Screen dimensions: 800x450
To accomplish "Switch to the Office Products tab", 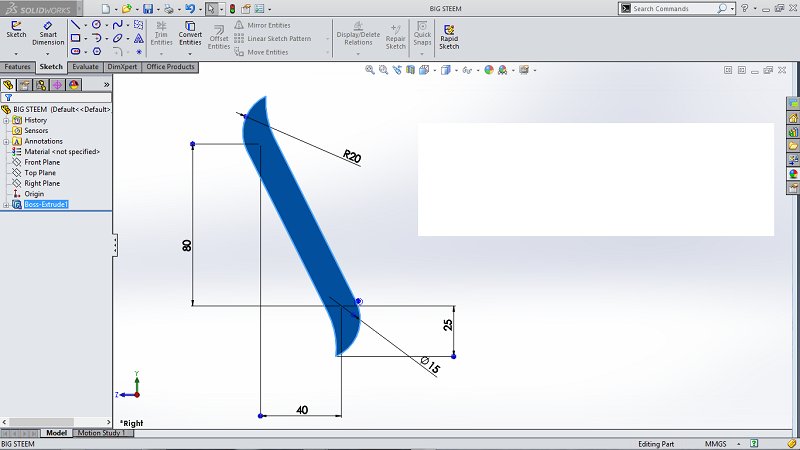I will [170, 67].
